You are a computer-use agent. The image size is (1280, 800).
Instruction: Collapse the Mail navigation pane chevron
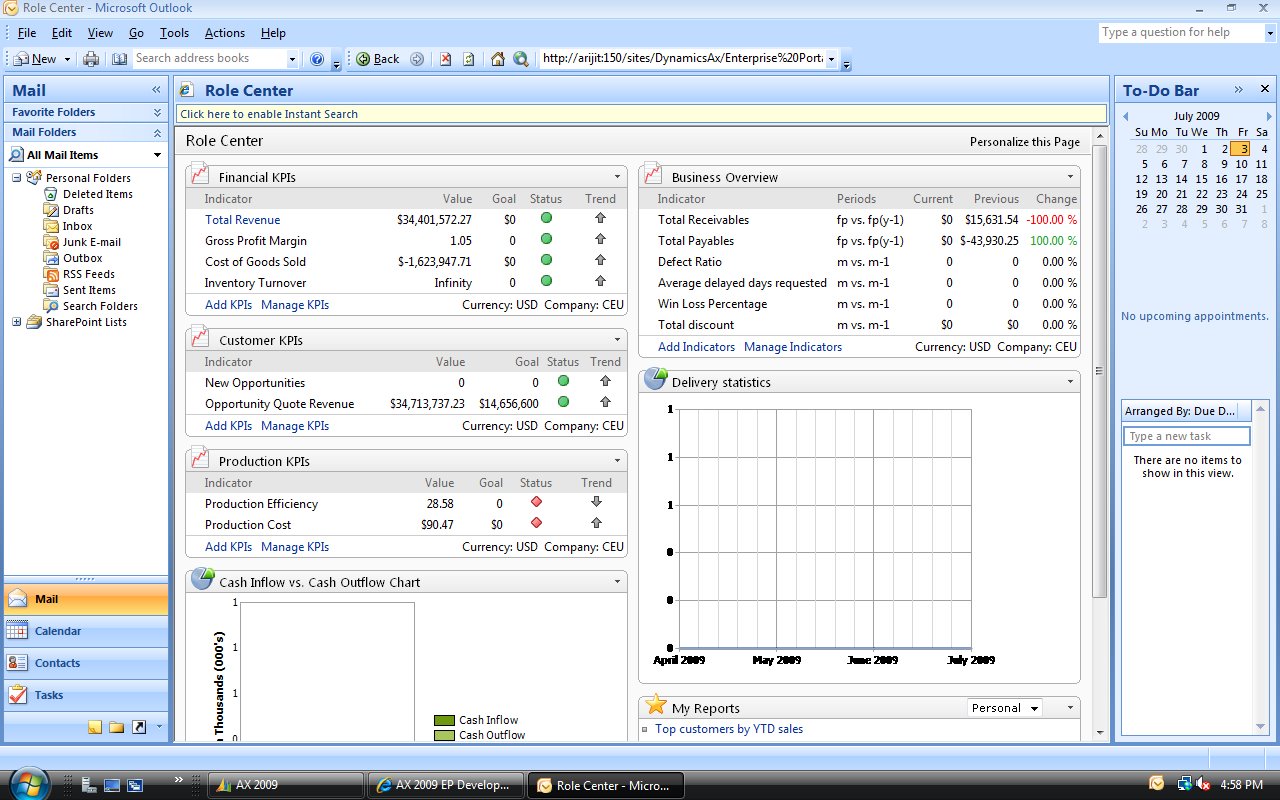pos(157,90)
